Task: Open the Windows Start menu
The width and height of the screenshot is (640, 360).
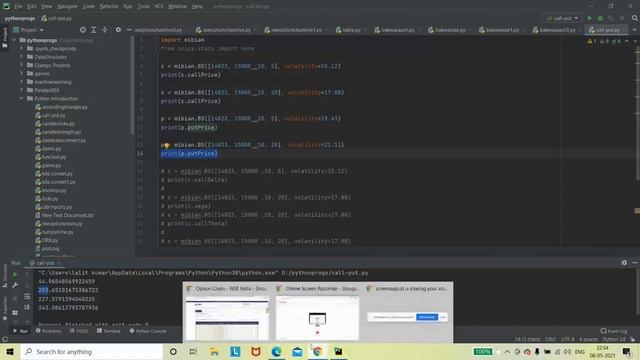Action: coord(10,351)
